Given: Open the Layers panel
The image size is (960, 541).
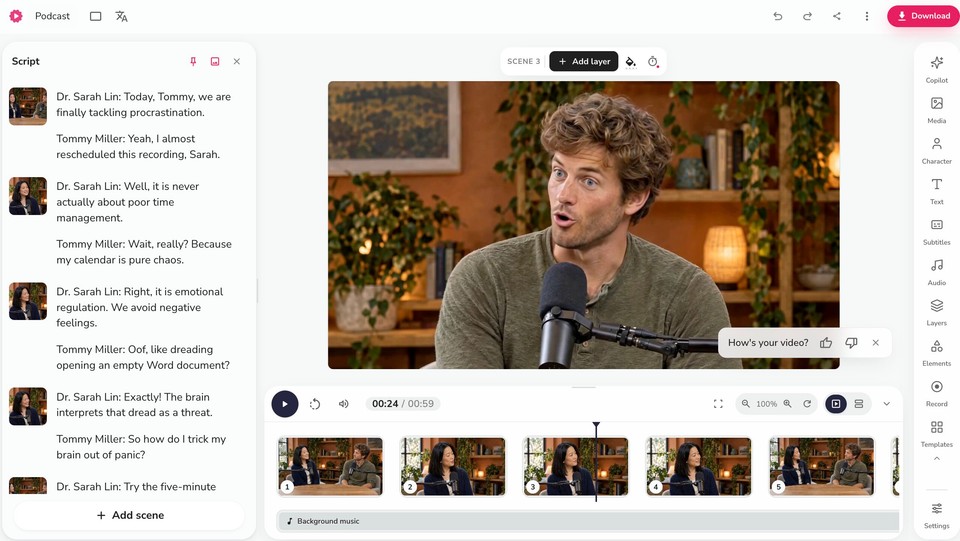Looking at the screenshot, I should point(936,312).
